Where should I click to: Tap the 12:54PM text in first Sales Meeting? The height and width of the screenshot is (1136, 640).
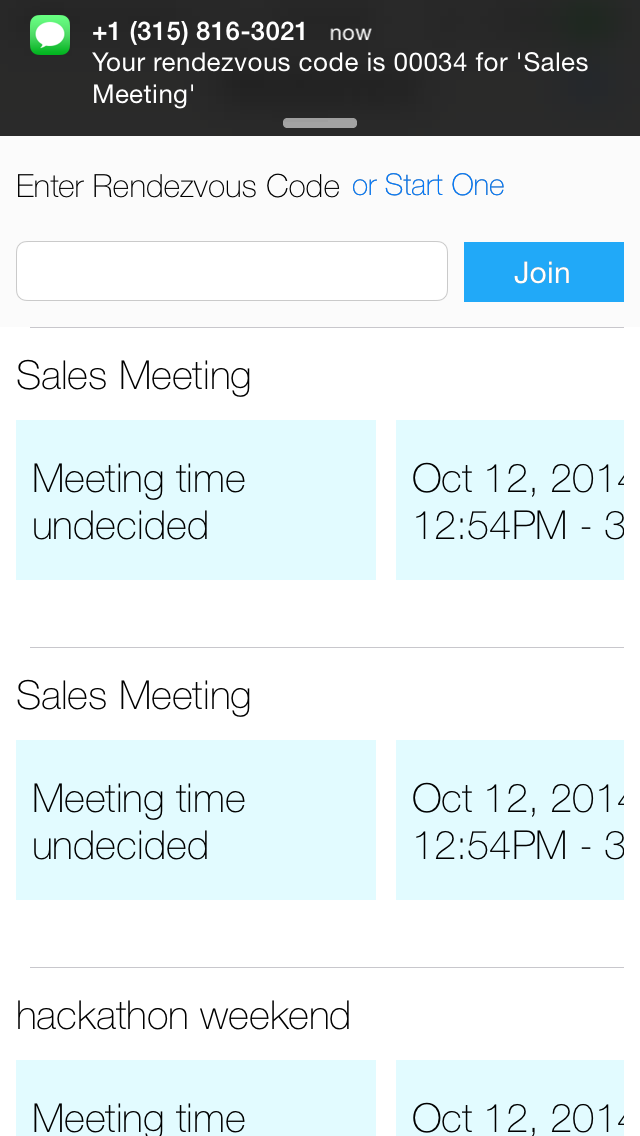(x=489, y=526)
